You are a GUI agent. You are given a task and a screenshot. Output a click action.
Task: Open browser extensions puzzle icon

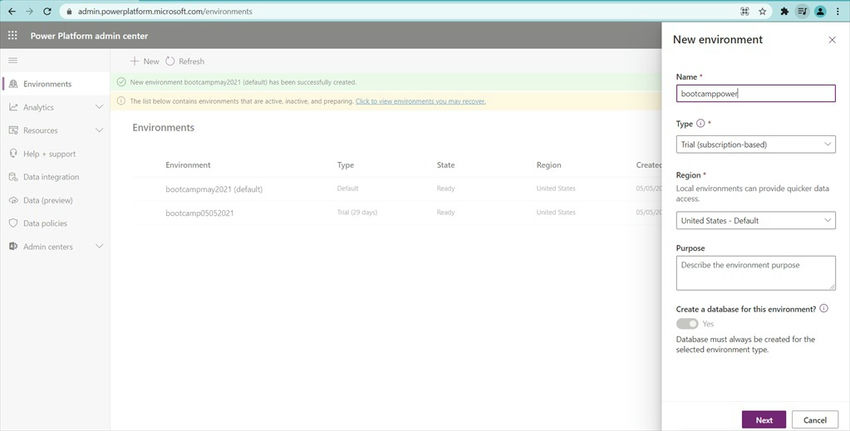(x=784, y=11)
